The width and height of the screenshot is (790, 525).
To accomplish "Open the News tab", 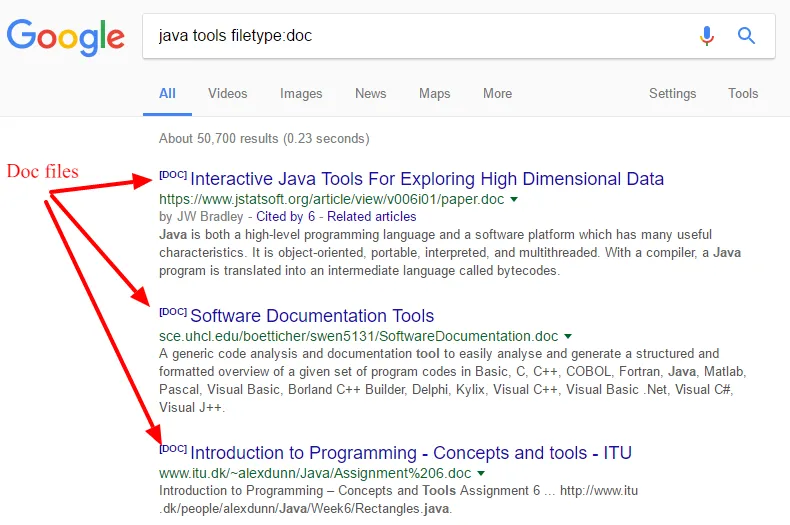I will [370, 94].
